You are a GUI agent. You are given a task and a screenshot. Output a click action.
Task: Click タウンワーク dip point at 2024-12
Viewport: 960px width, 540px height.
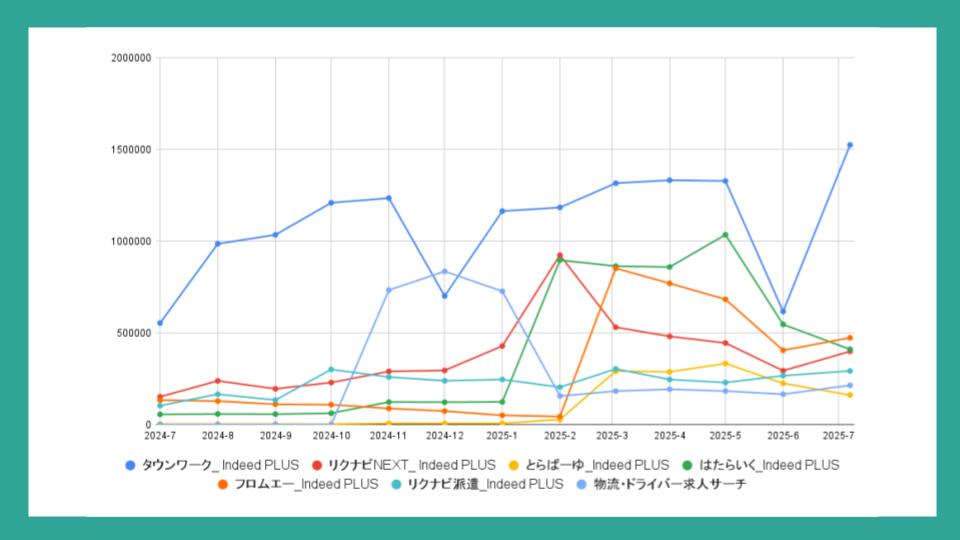click(444, 296)
